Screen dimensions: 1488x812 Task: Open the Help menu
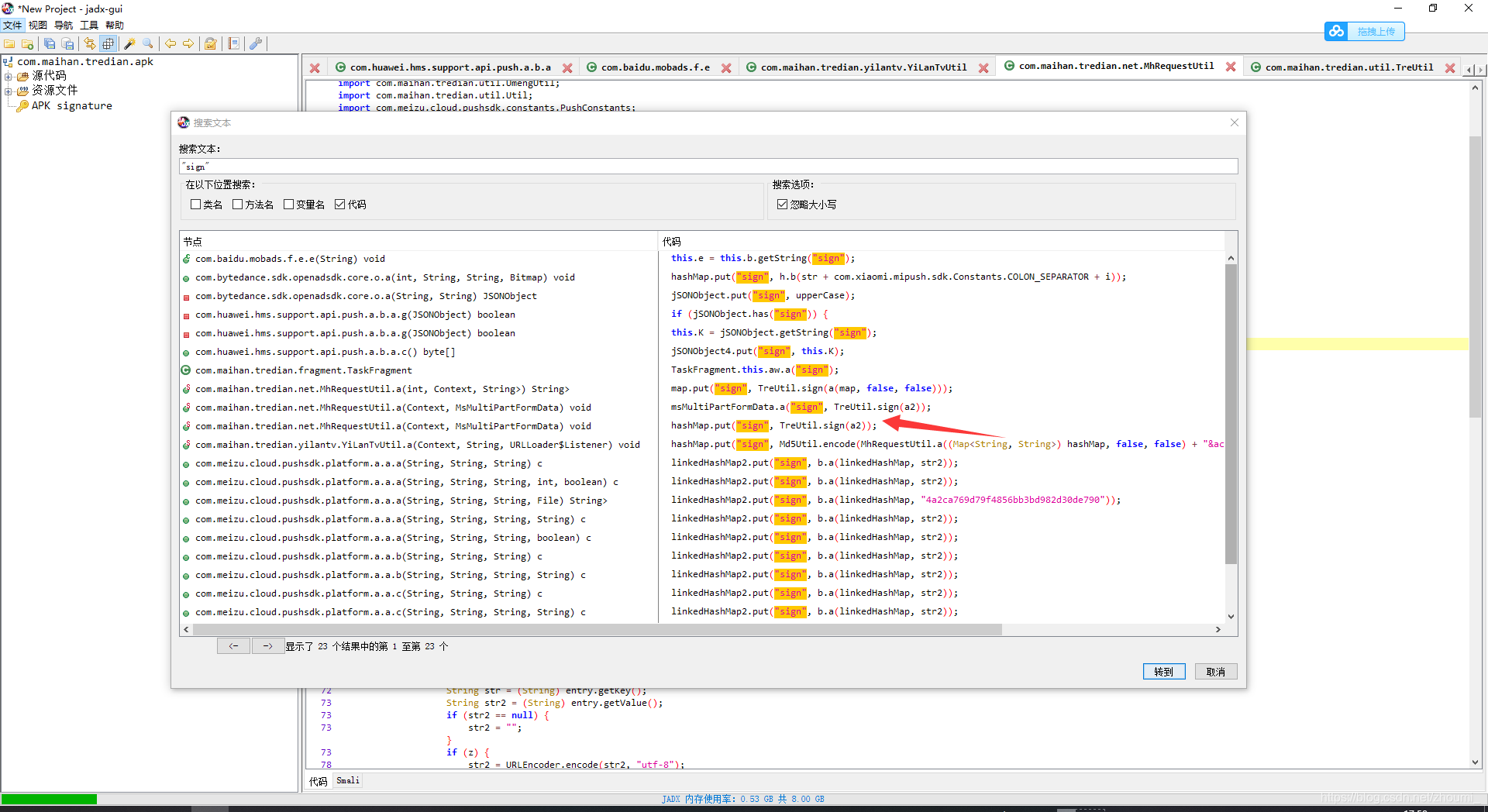(115, 26)
